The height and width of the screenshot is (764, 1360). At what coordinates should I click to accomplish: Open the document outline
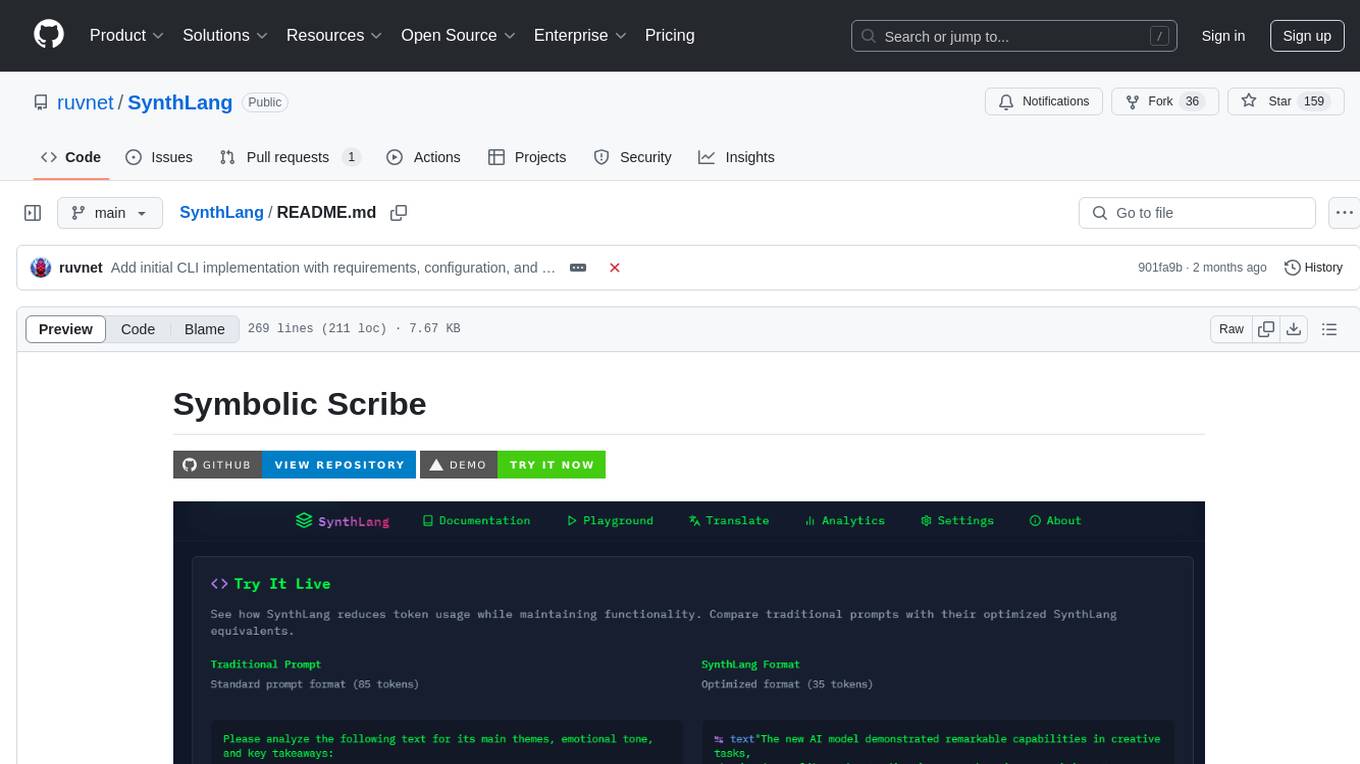tap(1329, 329)
